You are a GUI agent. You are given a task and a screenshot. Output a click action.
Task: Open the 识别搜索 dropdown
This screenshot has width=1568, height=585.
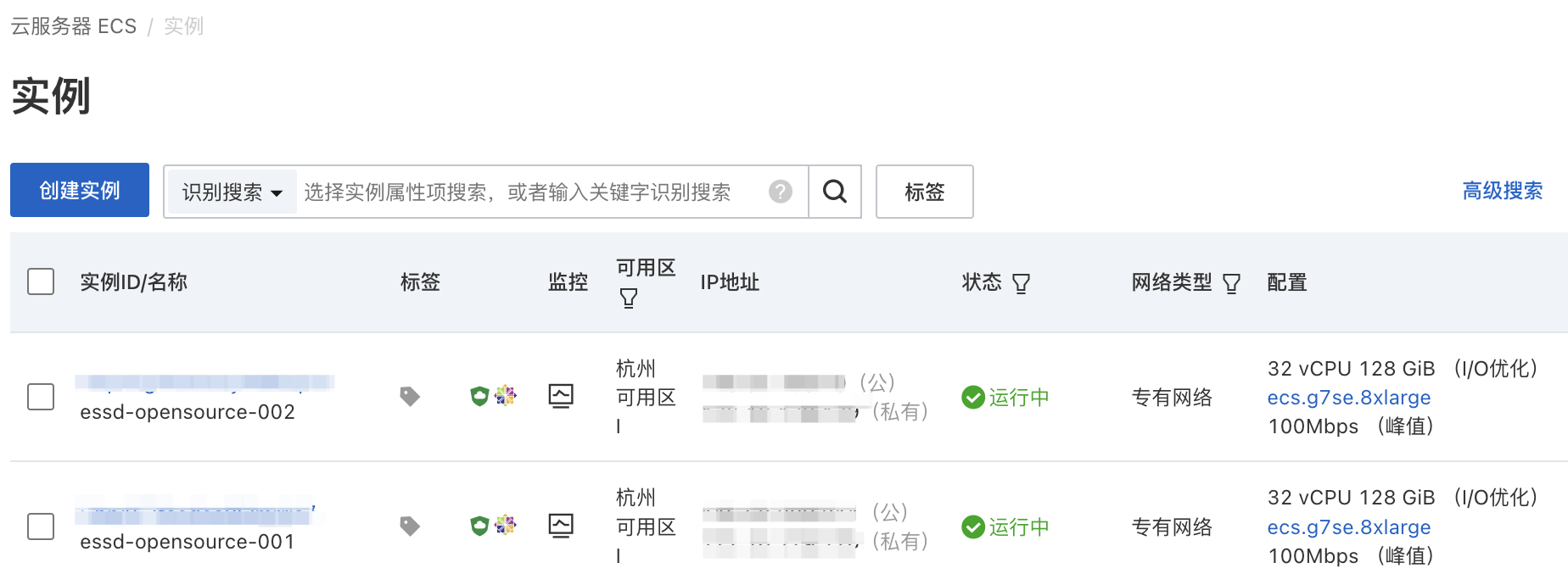click(x=230, y=192)
